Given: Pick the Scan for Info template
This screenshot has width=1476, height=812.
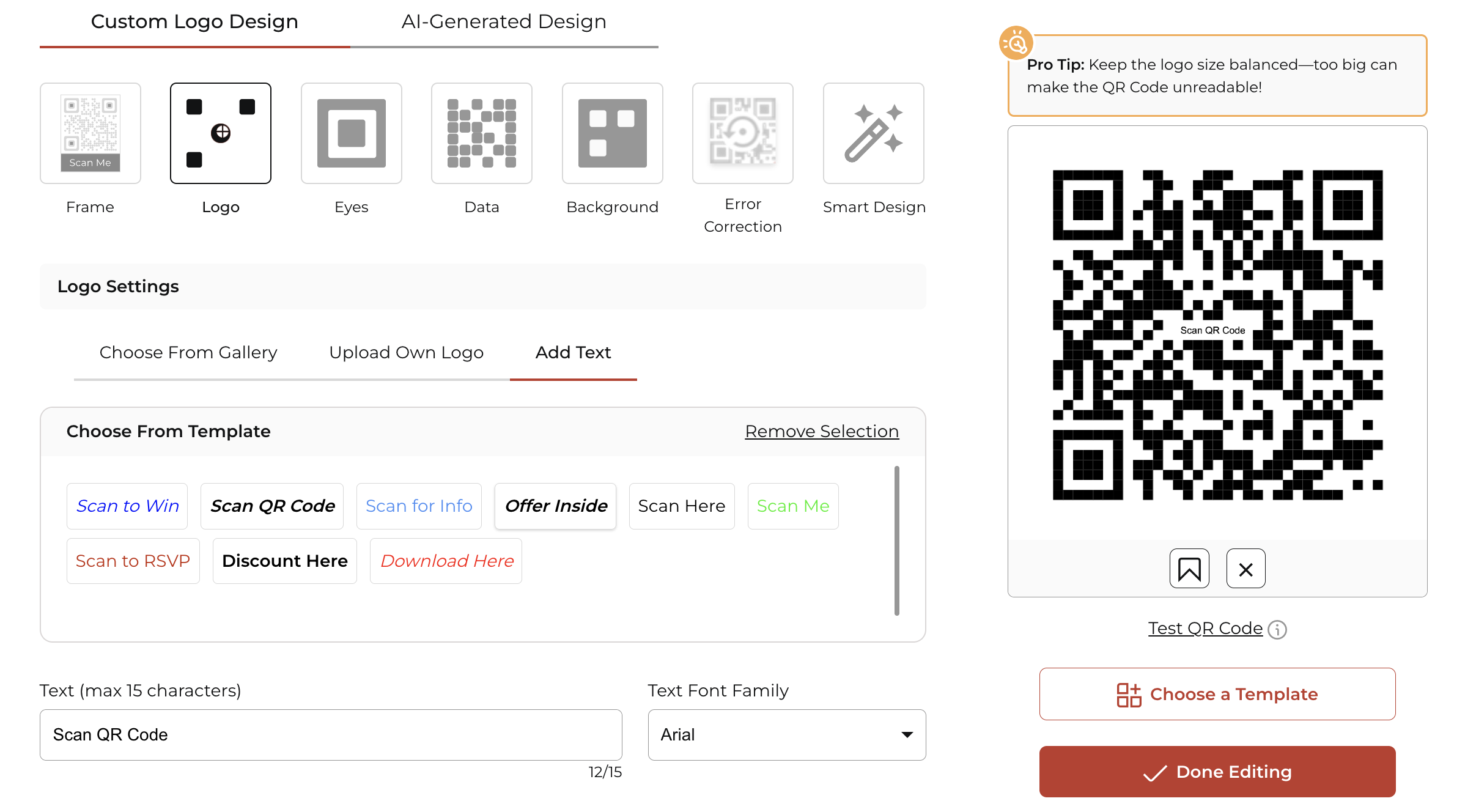Looking at the screenshot, I should pyautogui.click(x=419, y=506).
